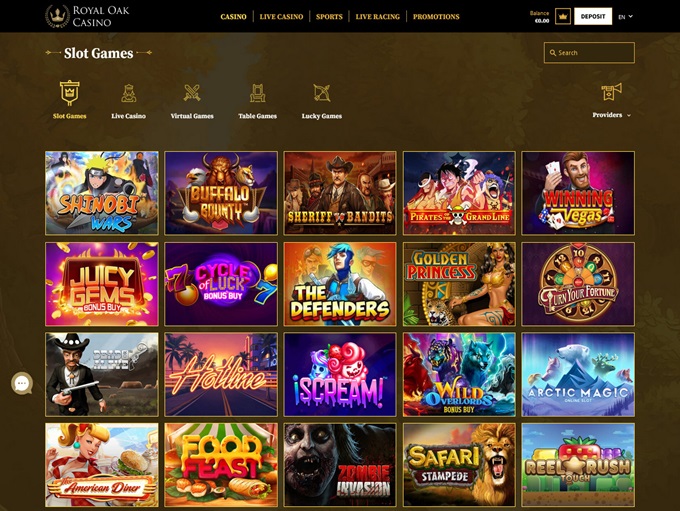Open the Live Casino category icon
680x511 pixels.
128,93
